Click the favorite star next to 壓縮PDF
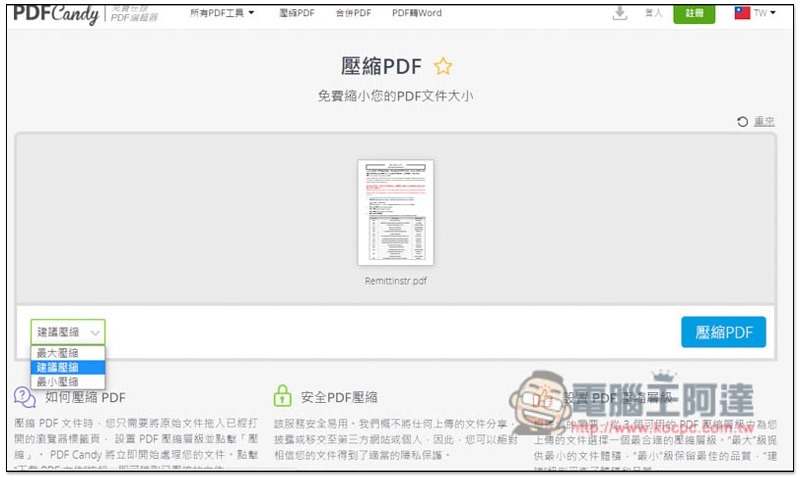800x477 pixels. click(443, 66)
